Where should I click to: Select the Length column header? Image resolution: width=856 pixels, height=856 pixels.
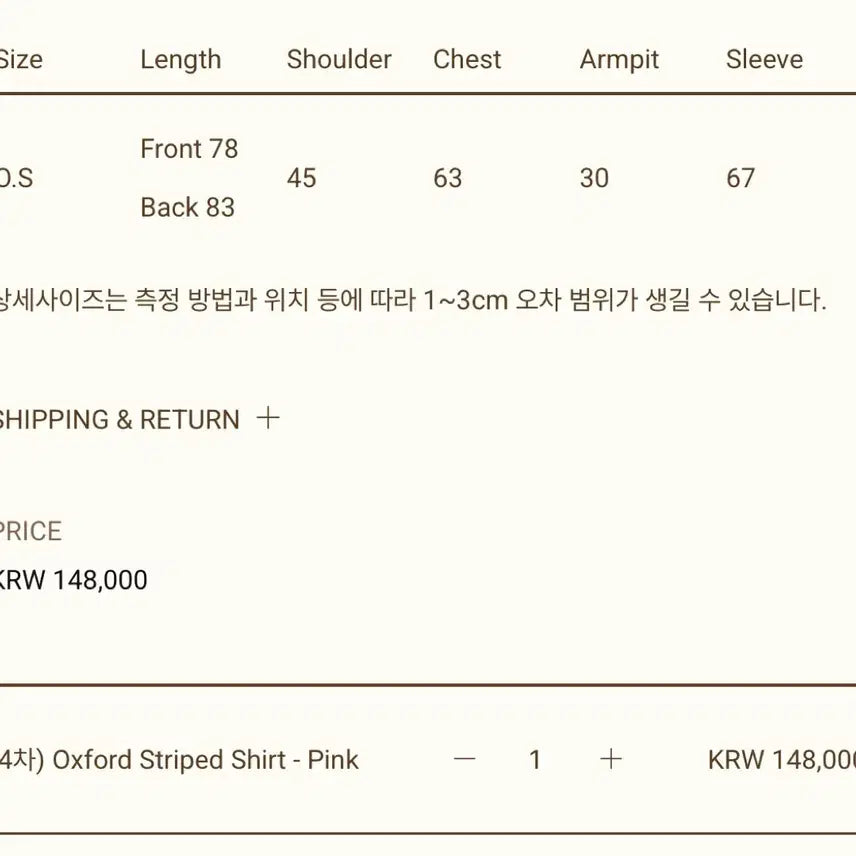tap(181, 59)
